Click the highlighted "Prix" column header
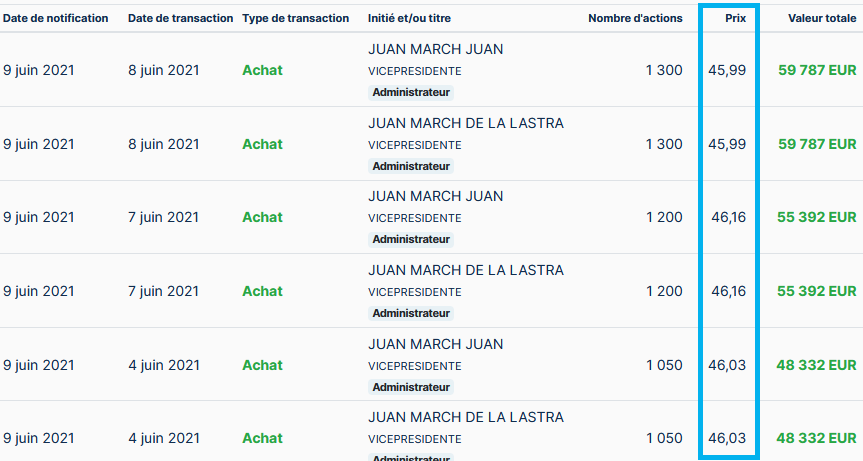The height and width of the screenshot is (461, 863). tap(736, 18)
